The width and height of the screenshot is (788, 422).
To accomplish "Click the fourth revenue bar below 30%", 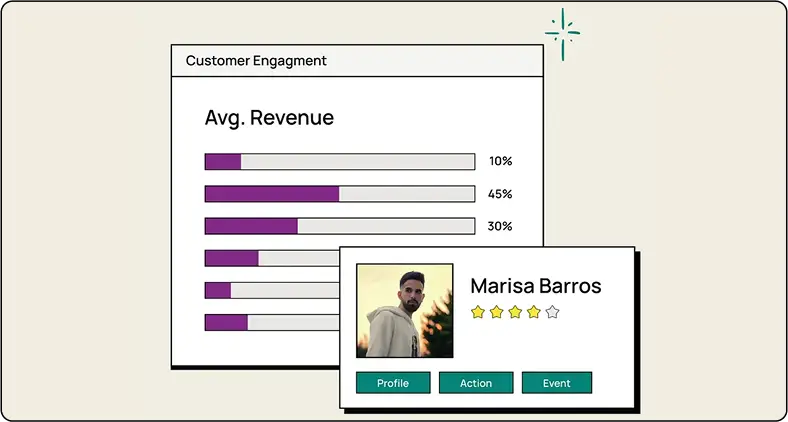I will point(272,258).
